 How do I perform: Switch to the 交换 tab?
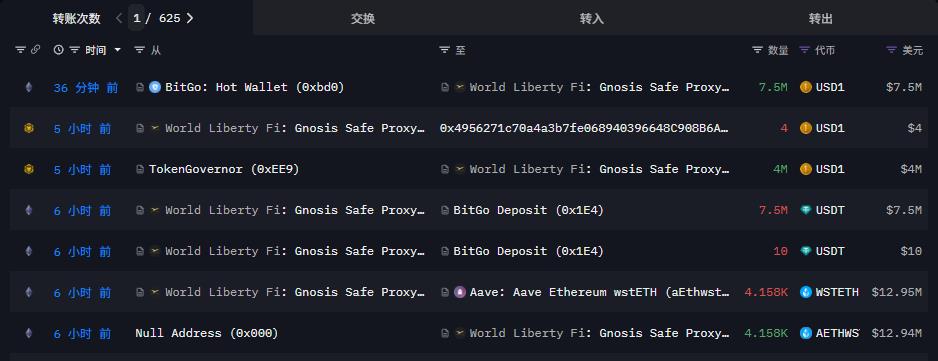tap(363, 19)
